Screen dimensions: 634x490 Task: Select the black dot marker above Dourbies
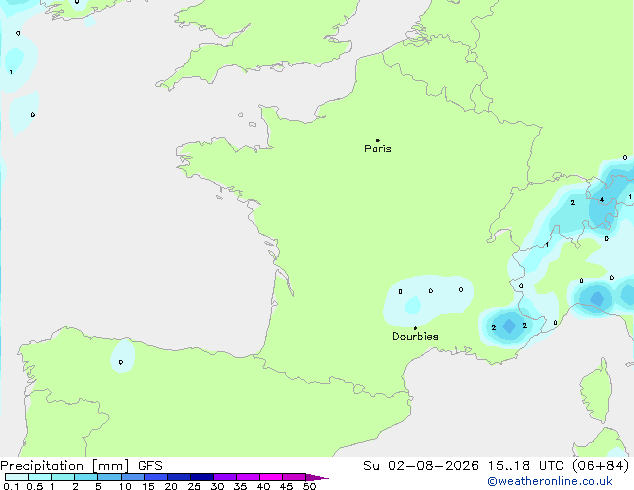(415, 328)
